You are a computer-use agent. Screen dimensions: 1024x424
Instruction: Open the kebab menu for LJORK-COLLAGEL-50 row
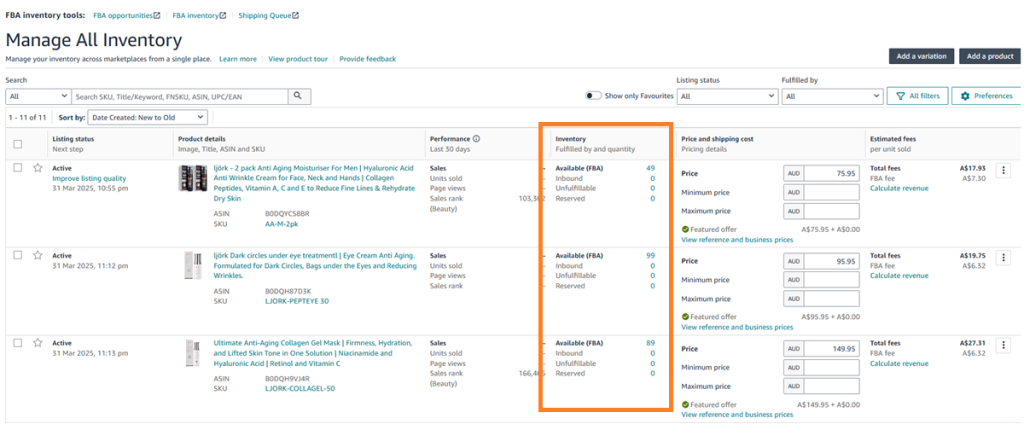1004,344
